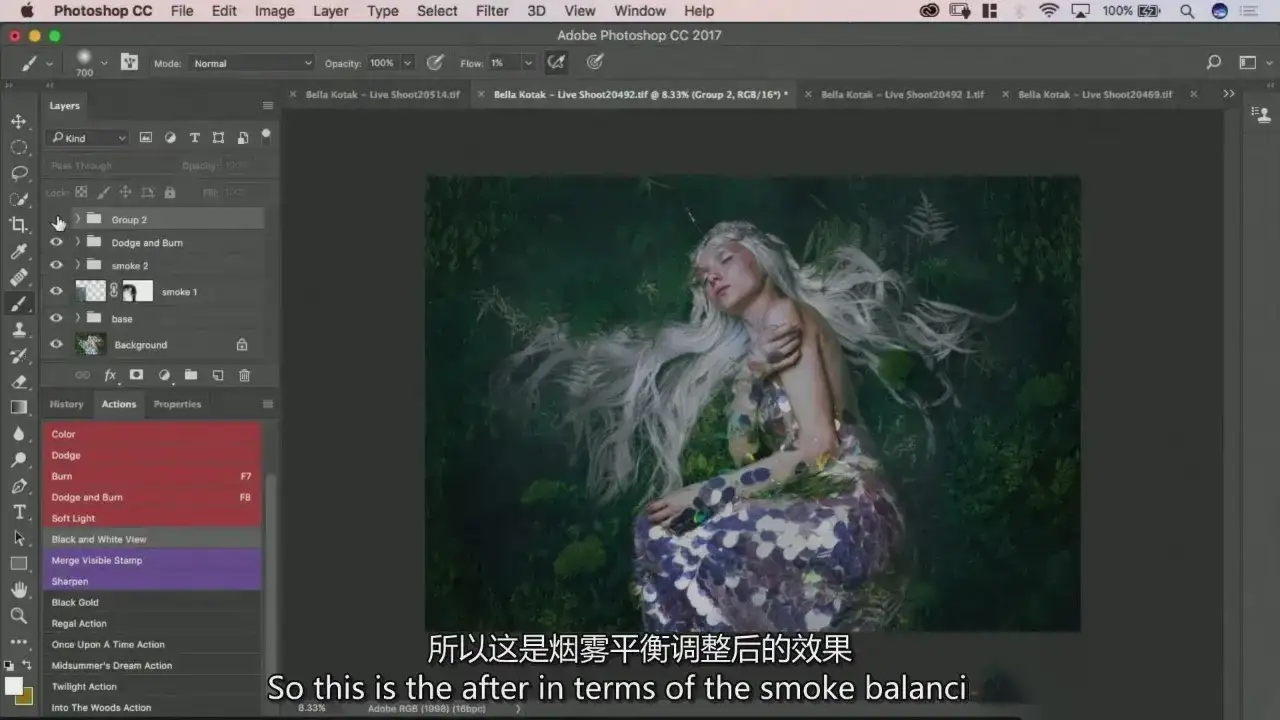The width and height of the screenshot is (1280, 720).
Task: Toggle airbrush build-up in options bar
Action: [x=556, y=62]
